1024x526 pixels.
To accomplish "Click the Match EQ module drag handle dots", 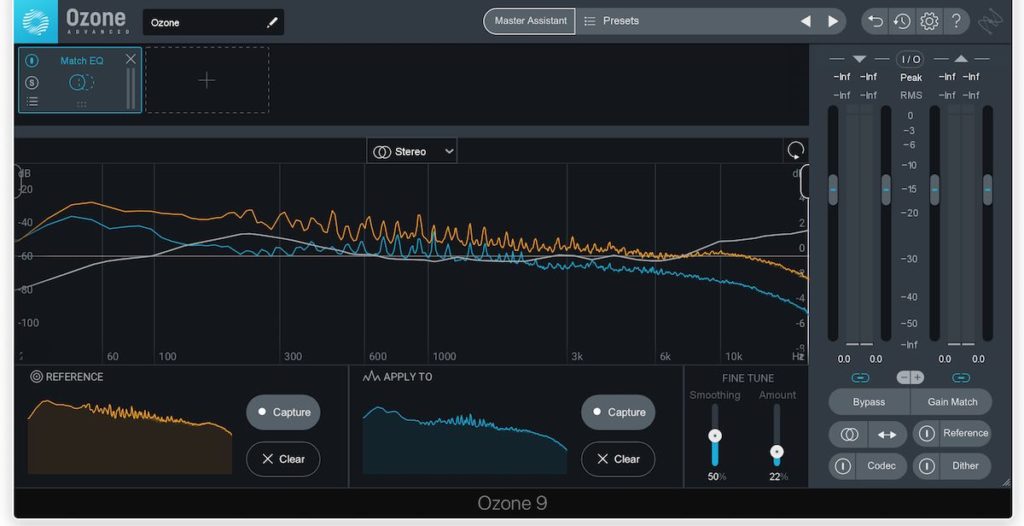I will pos(82,105).
